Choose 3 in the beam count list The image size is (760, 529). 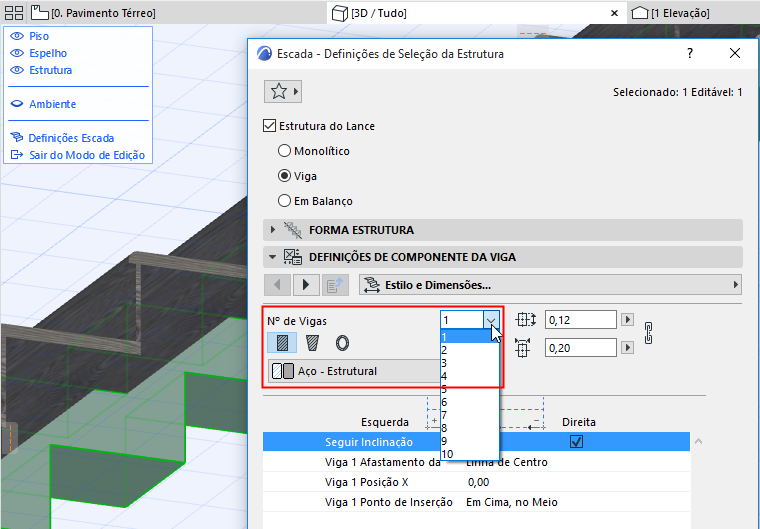[469, 363]
